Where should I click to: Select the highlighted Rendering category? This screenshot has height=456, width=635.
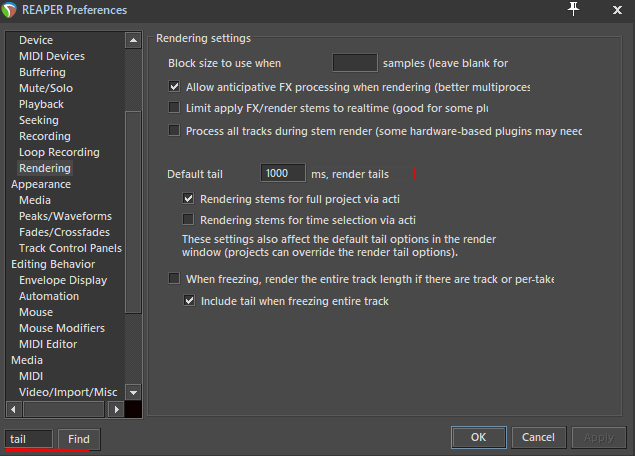45,168
